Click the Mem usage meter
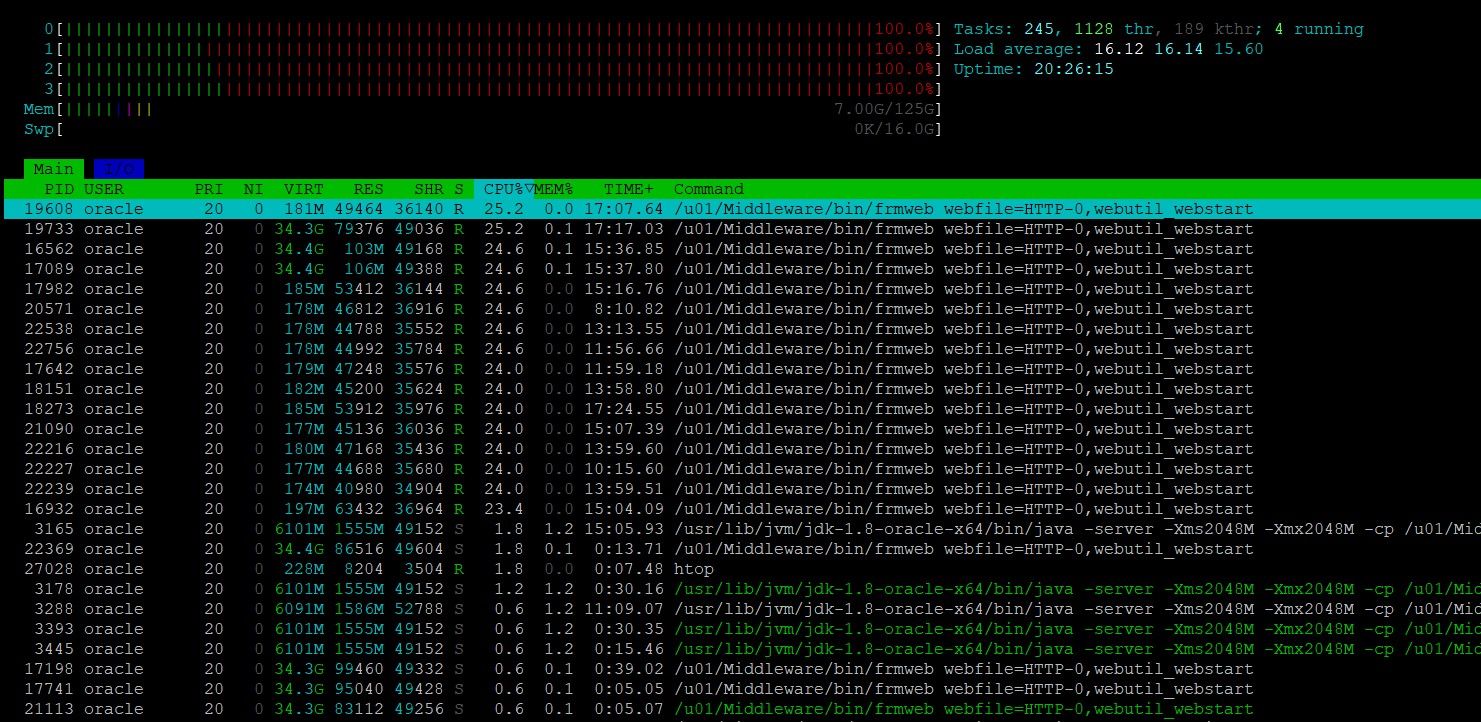1481x722 pixels. (483, 109)
